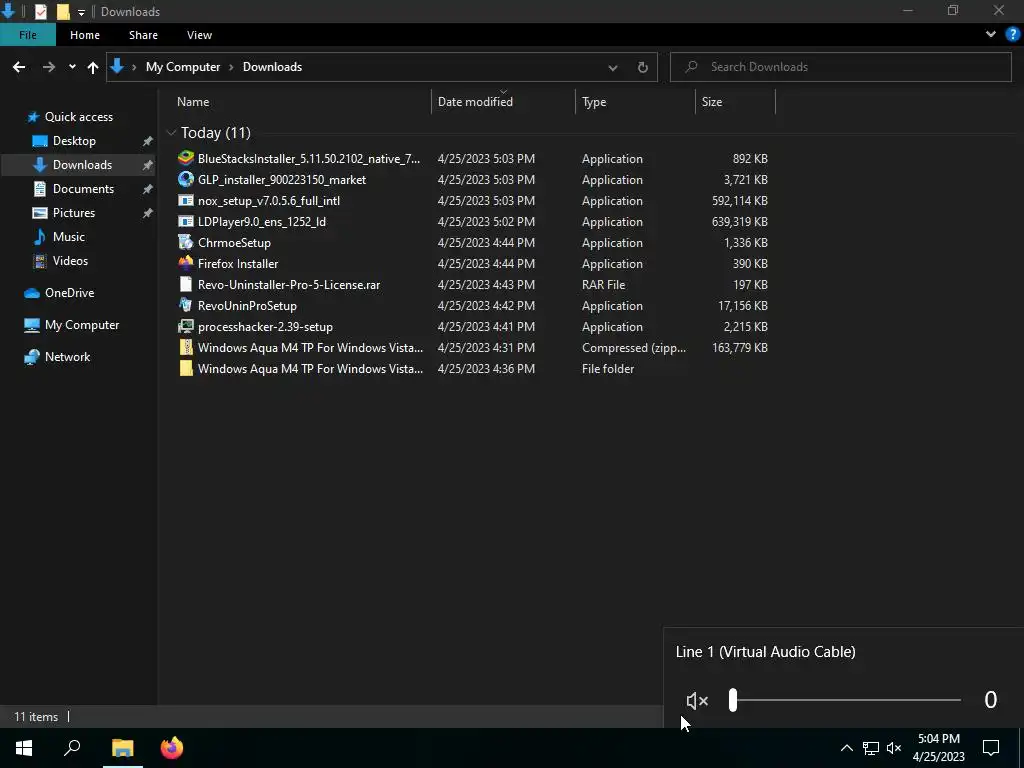This screenshot has height=768, width=1024.
Task: Go forward with the Forward arrow
Action: click(x=48, y=67)
